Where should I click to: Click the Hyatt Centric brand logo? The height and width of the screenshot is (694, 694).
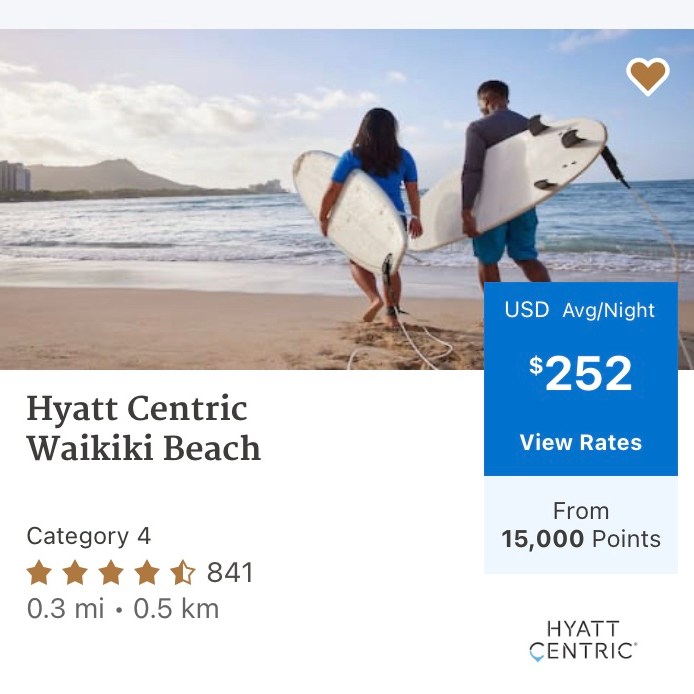(583, 640)
